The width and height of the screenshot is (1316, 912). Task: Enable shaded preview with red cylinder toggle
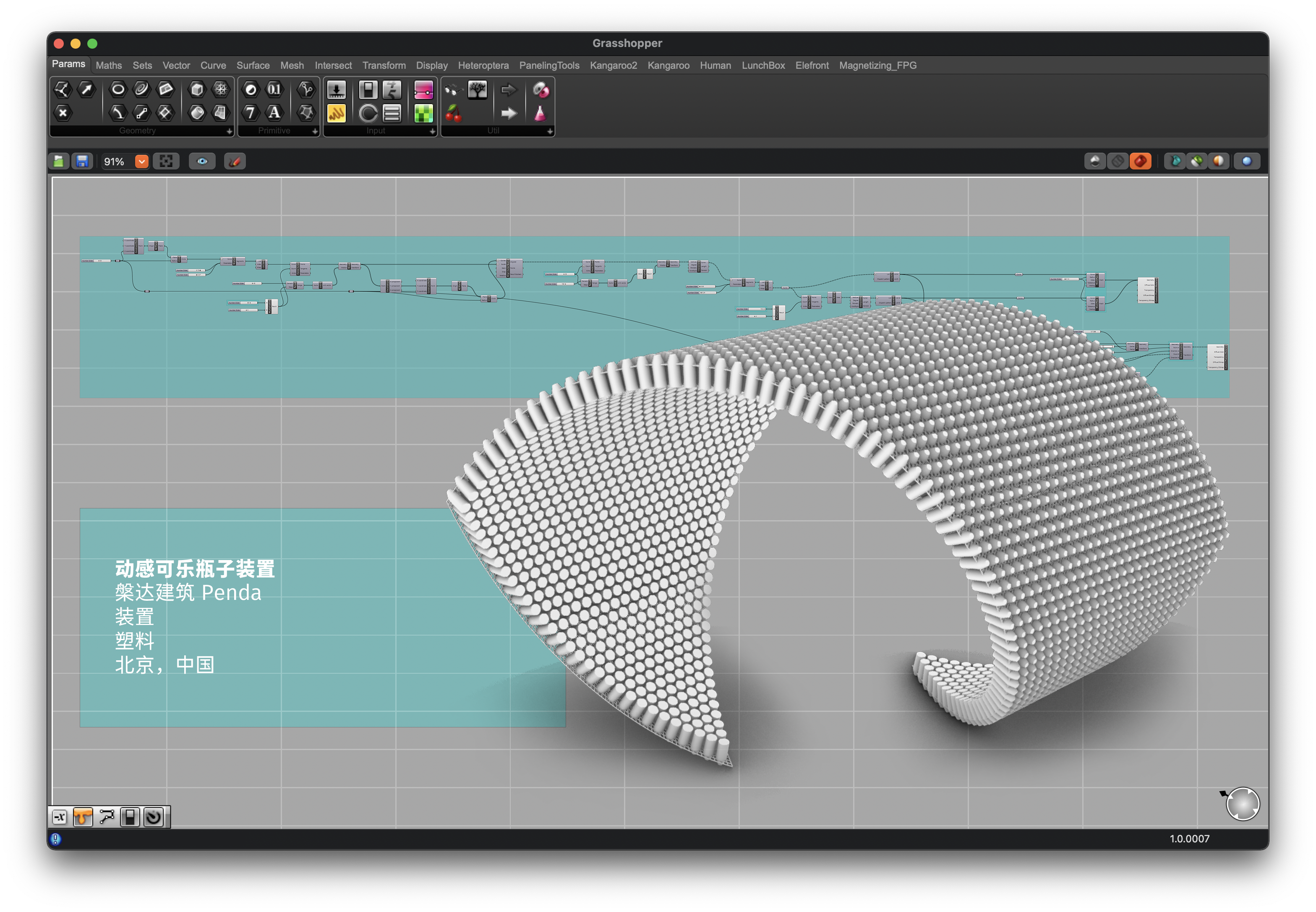point(1140,162)
